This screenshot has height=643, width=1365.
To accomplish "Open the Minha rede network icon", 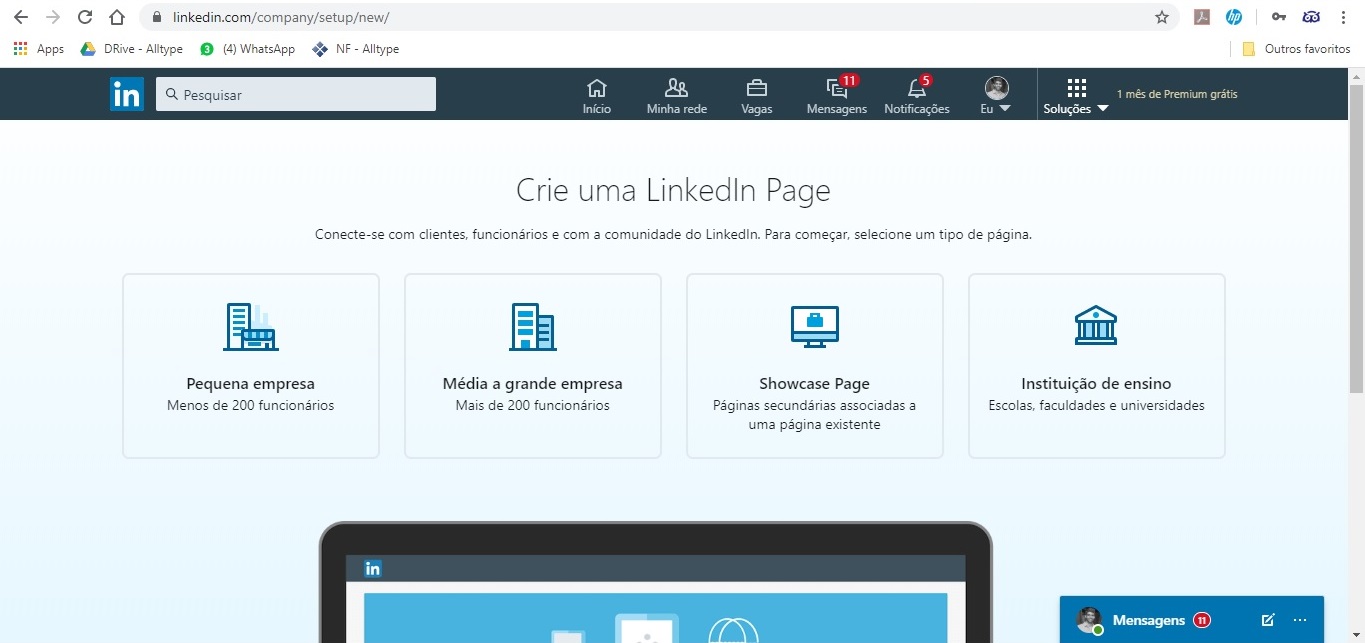I will click(677, 88).
